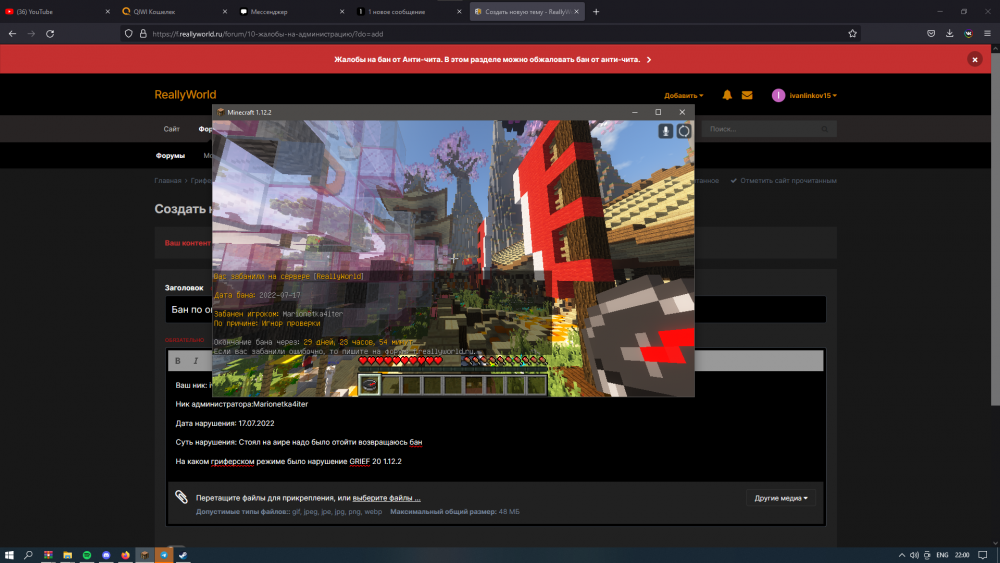Open File Explorer from the taskbar
Viewport: 1000px width, 563px height.
(67, 555)
